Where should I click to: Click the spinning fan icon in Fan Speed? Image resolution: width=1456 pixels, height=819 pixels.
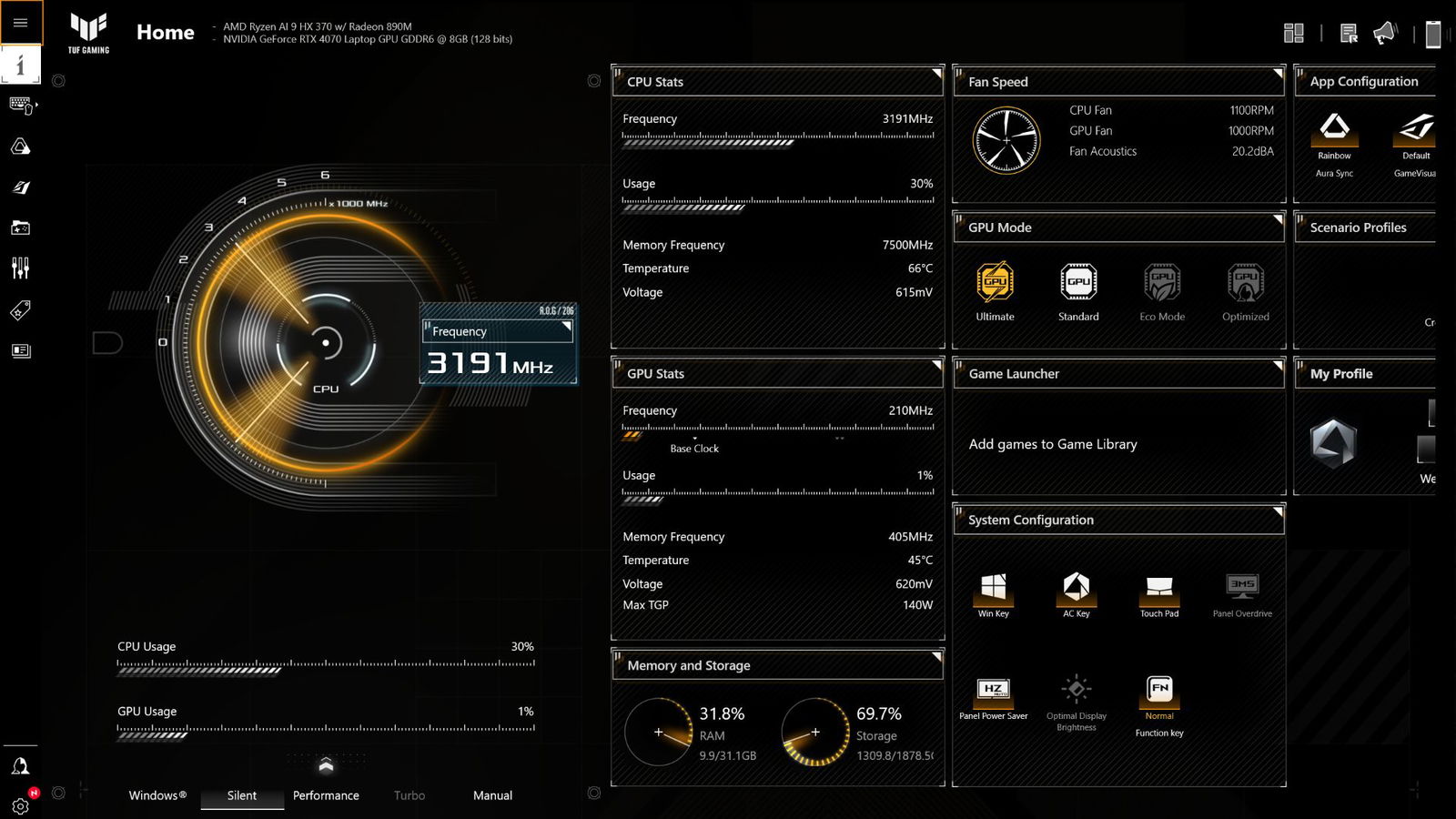1006,140
